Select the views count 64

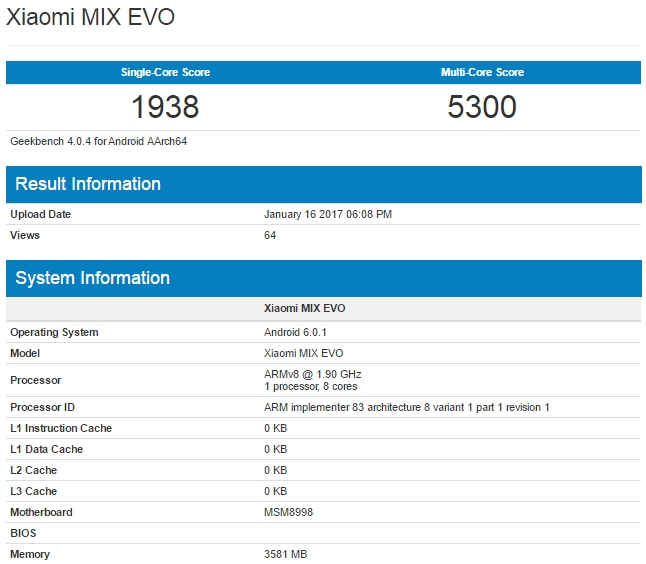point(270,235)
